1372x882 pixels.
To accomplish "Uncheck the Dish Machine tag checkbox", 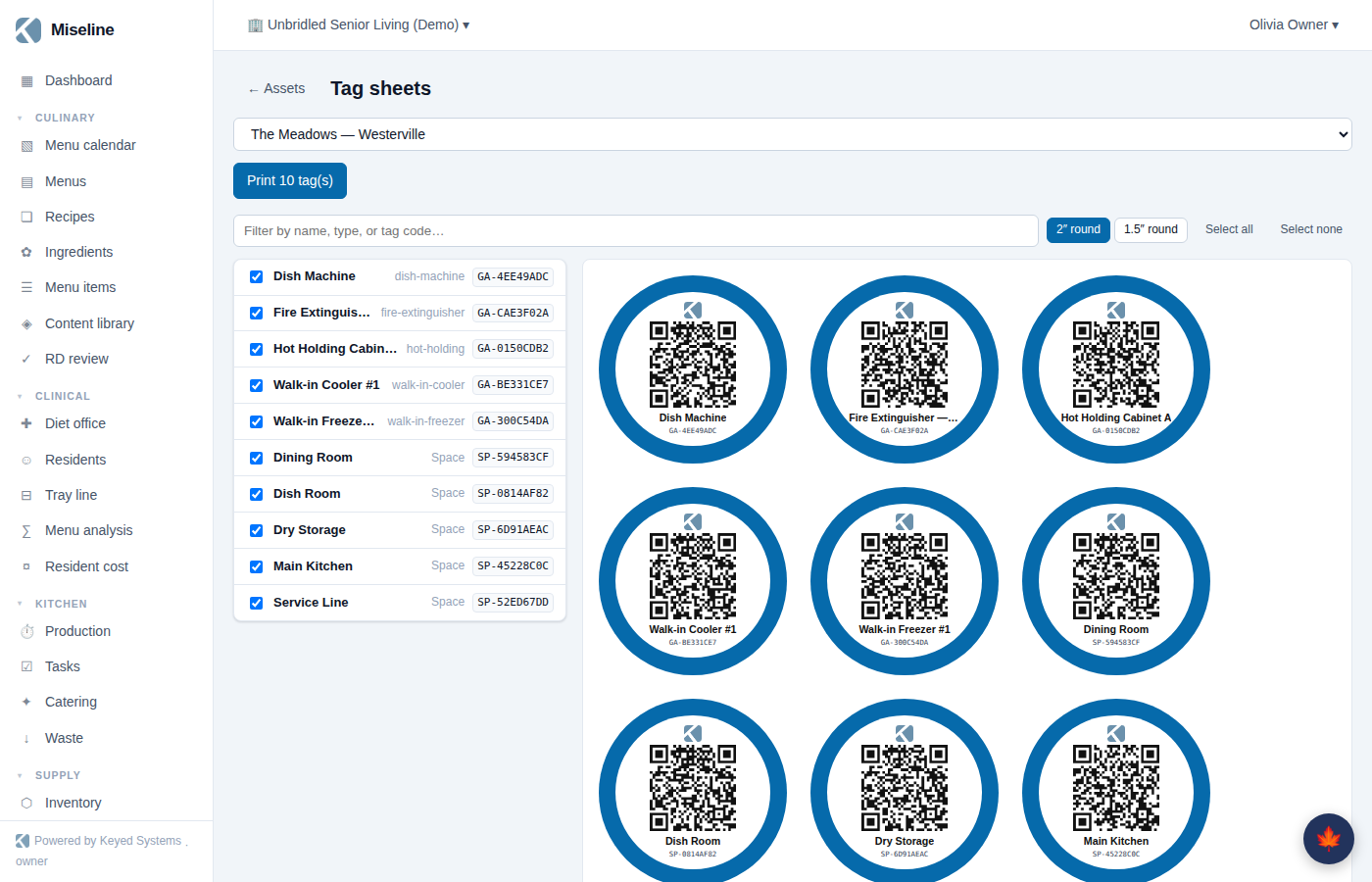I will click(256, 277).
